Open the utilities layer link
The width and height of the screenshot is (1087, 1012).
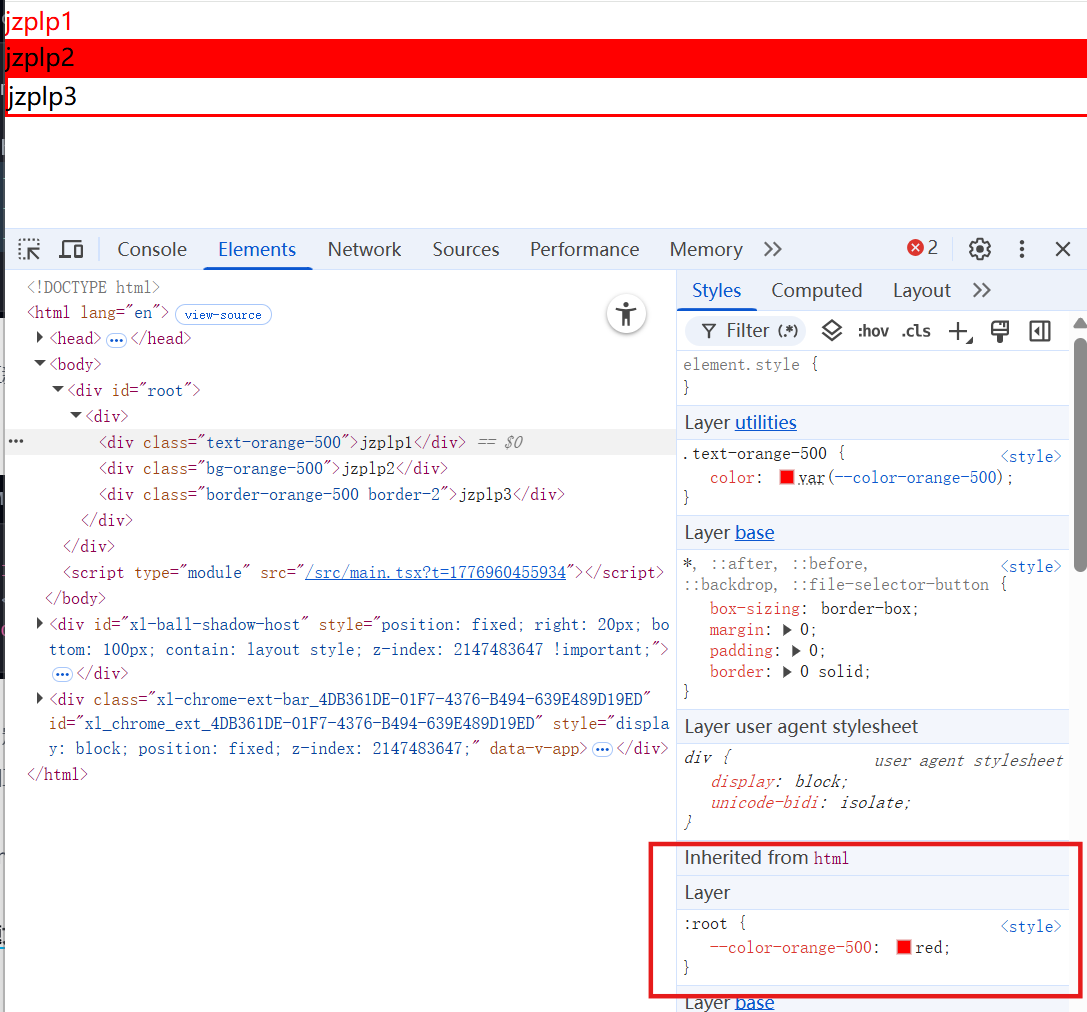pyautogui.click(x=765, y=422)
